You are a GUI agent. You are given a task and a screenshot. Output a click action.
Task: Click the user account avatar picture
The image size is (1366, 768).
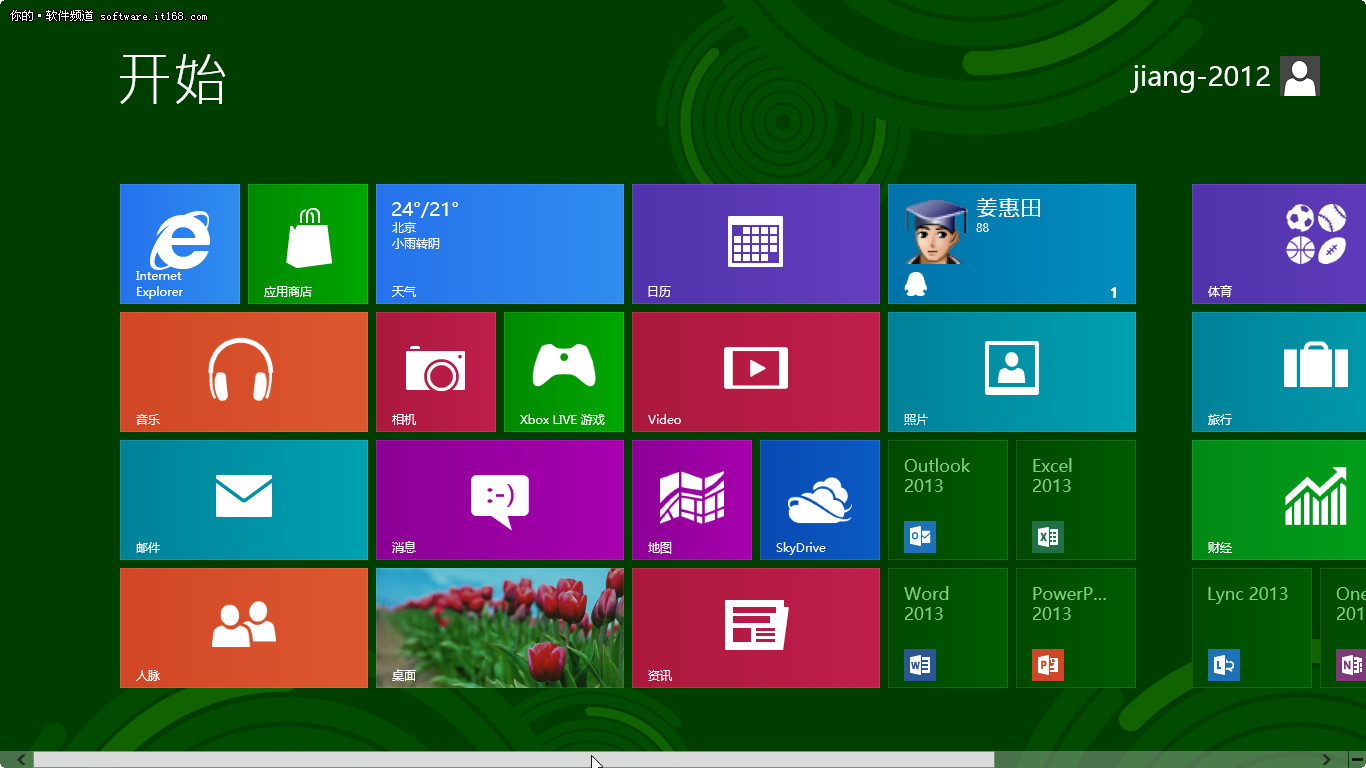click(x=1300, y=76)
